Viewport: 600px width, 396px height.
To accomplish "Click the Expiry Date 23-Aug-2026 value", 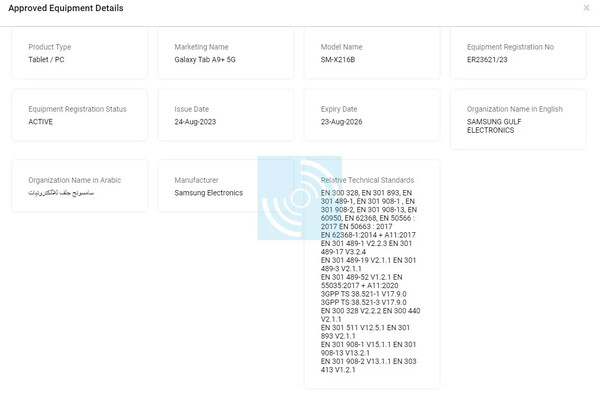I will 341,122.
